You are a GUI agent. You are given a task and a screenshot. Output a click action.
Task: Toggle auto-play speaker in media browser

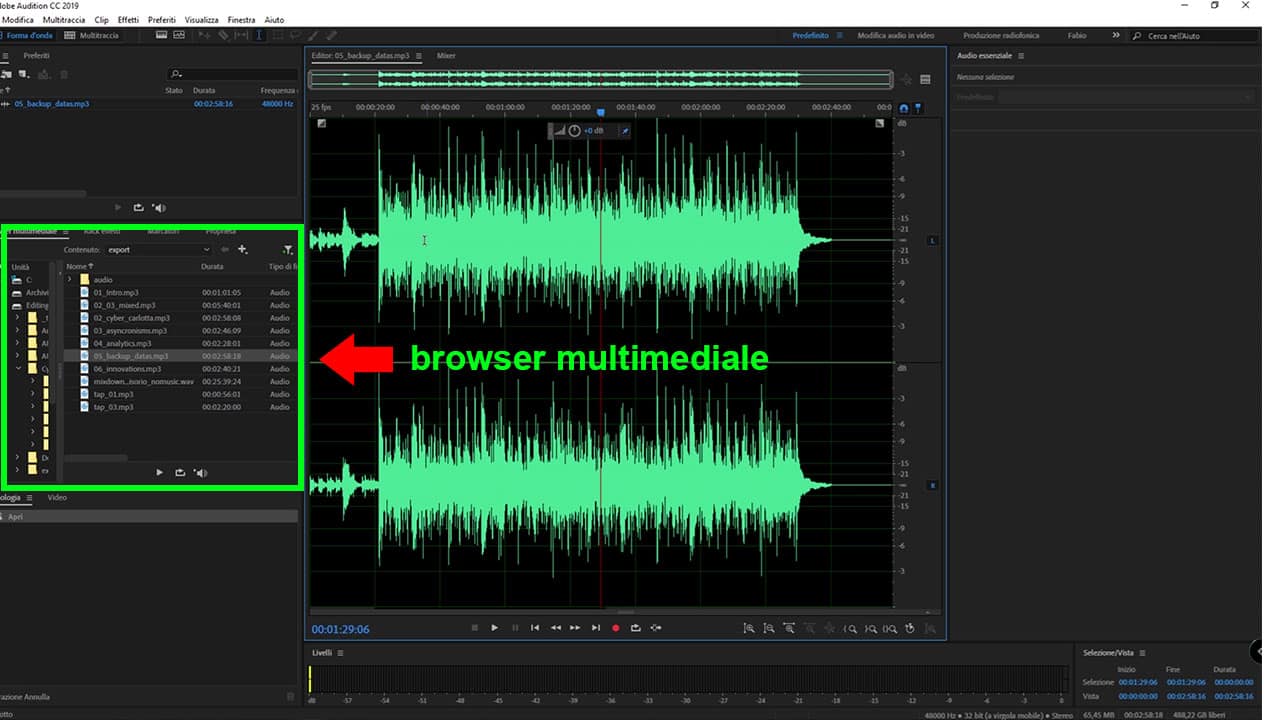click(x=201, y=473)
